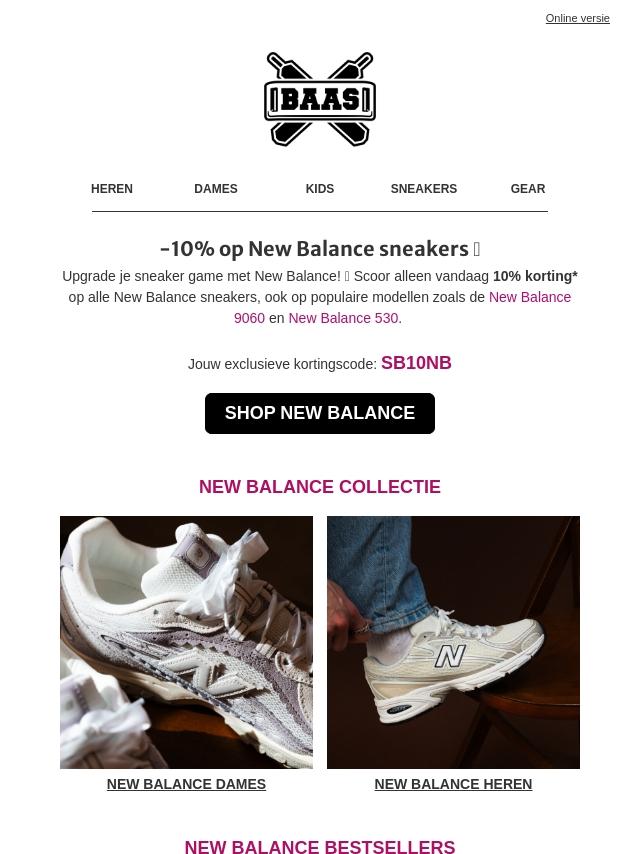This screenshot has height=854, width=640.
Task: Click NEW BALANCE HEREN link
Action: (x=453, y=784)
